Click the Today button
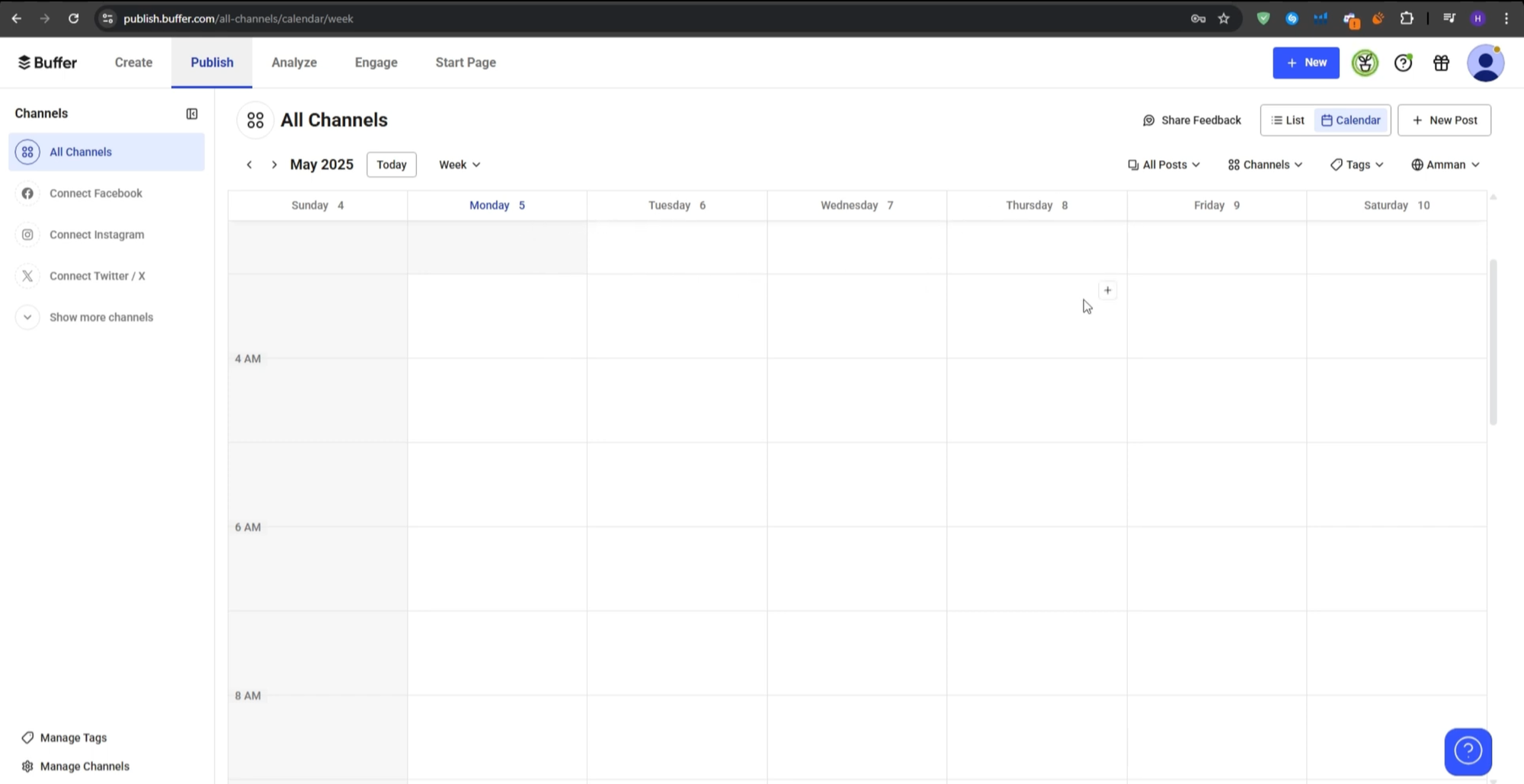This screenshot has width=1524, height=784. pyautogui.click(x=391, y=165)
